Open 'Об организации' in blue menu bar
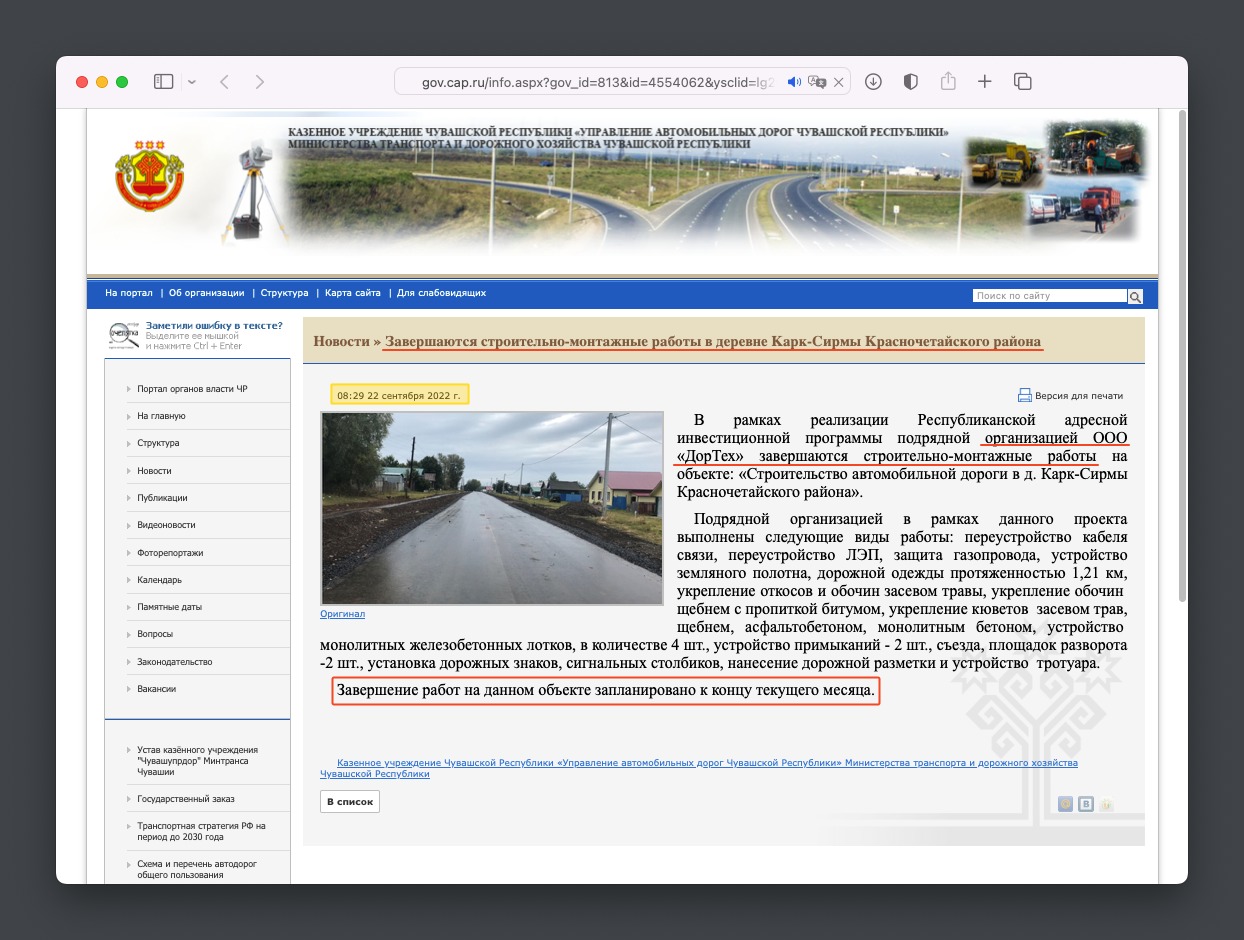1244x940 pixels. [206, 293]
